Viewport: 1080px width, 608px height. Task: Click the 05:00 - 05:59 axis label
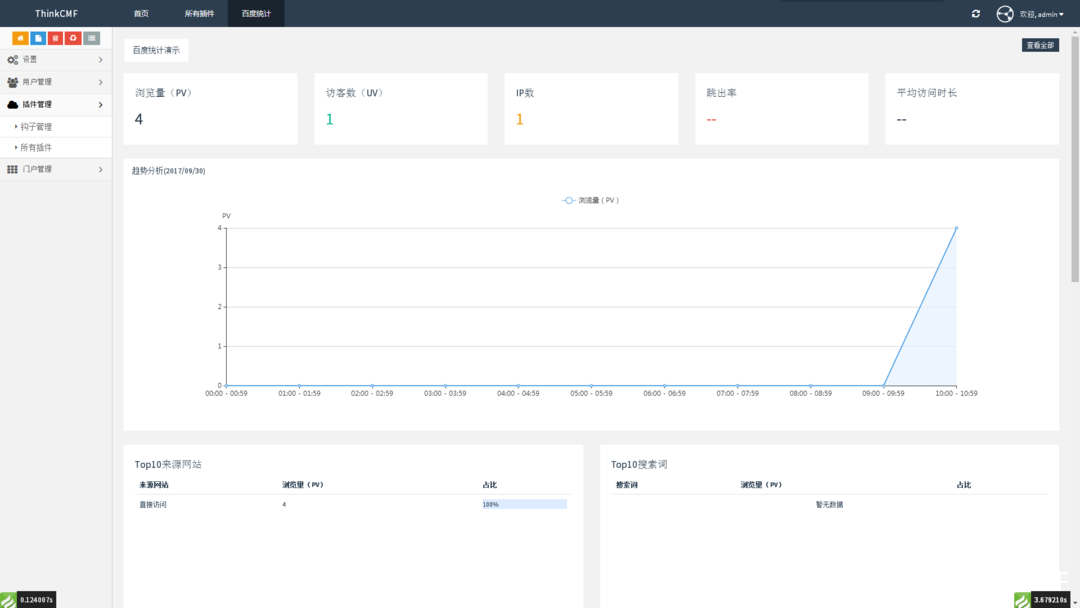(591, 394)
